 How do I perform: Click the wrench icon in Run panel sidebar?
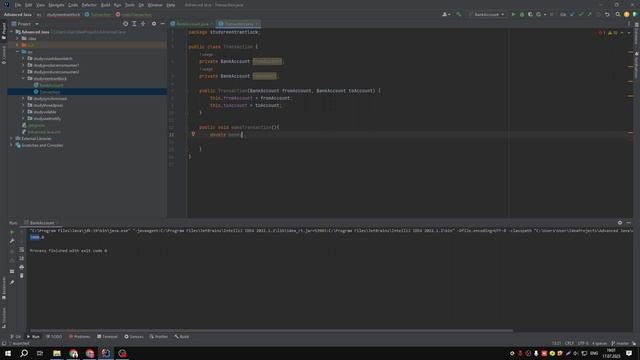pyautogui.click(x=12, y=241)
